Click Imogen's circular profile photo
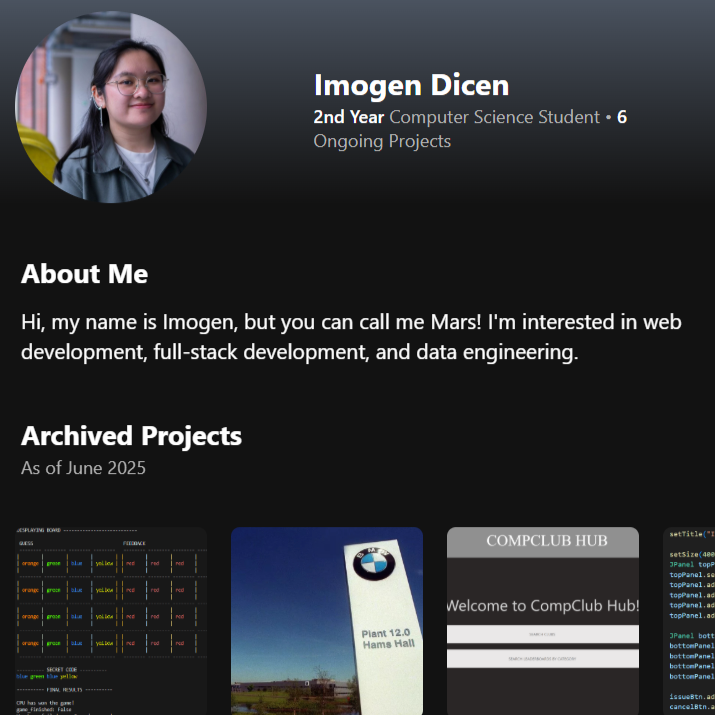The image size is (715, 715). coord(111,107)
